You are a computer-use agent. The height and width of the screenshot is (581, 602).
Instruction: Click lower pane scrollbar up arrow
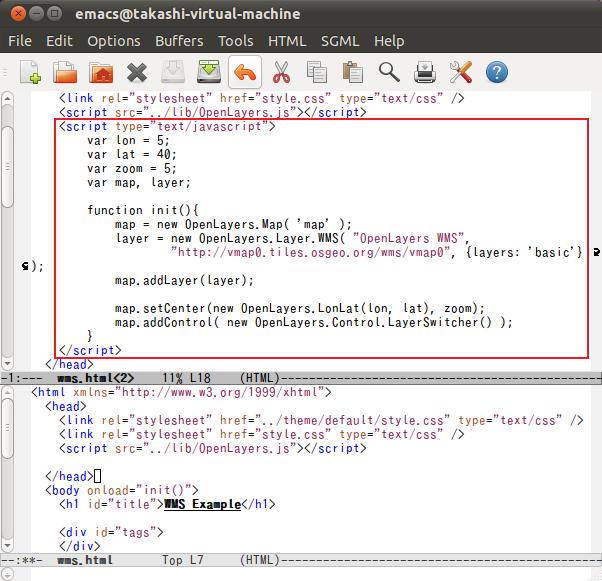7,391
